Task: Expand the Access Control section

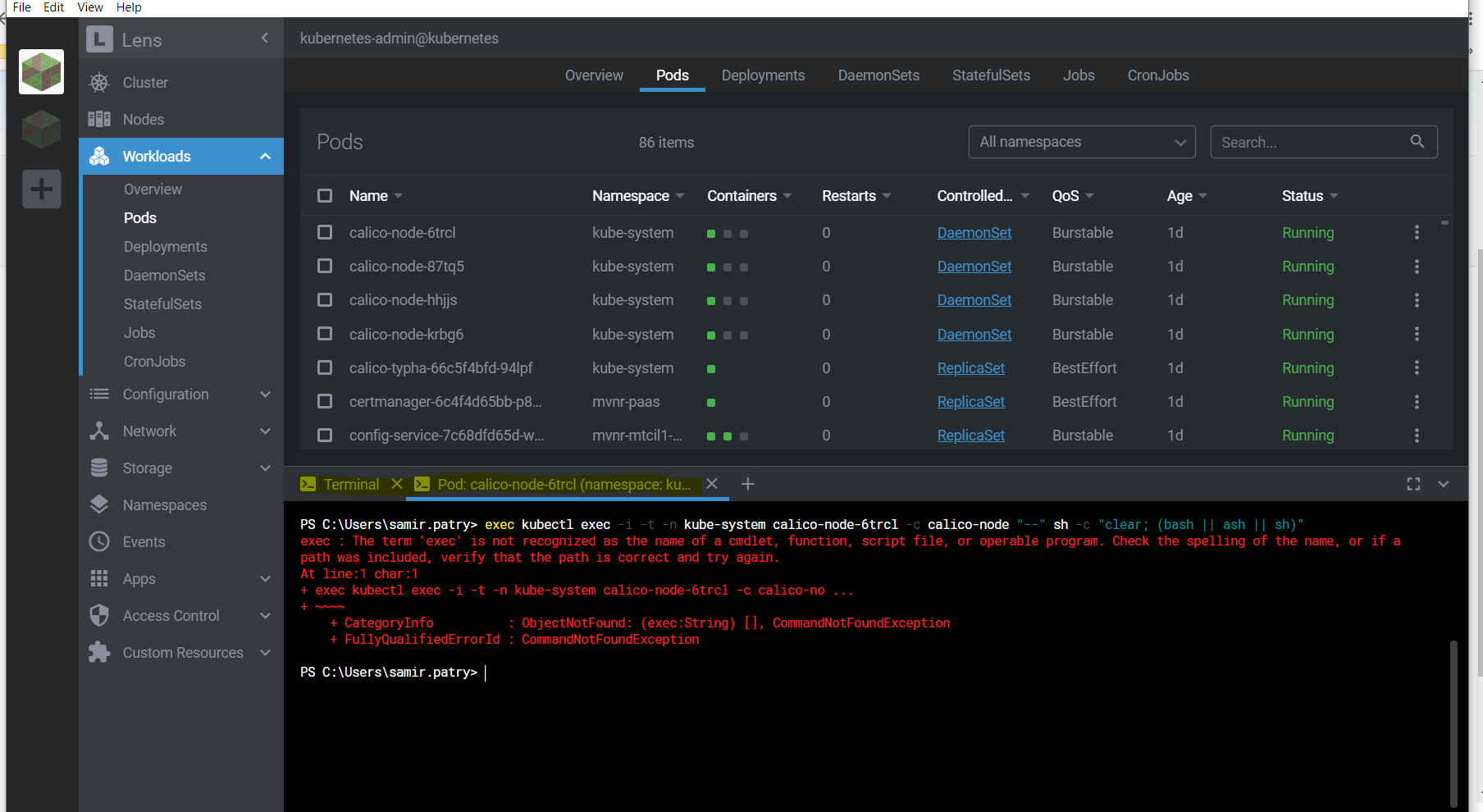Action: point(265,616)
